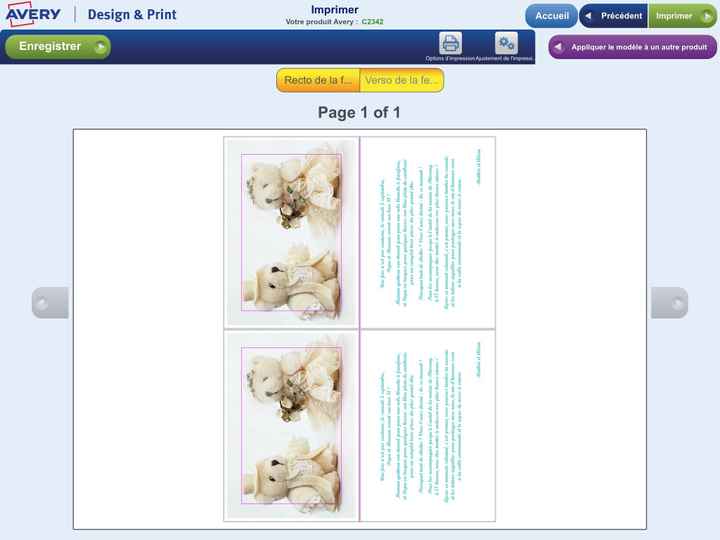Screen dimensions: 720x540
Task: Click the top card's teal text panel
Action: pos(428,232)
